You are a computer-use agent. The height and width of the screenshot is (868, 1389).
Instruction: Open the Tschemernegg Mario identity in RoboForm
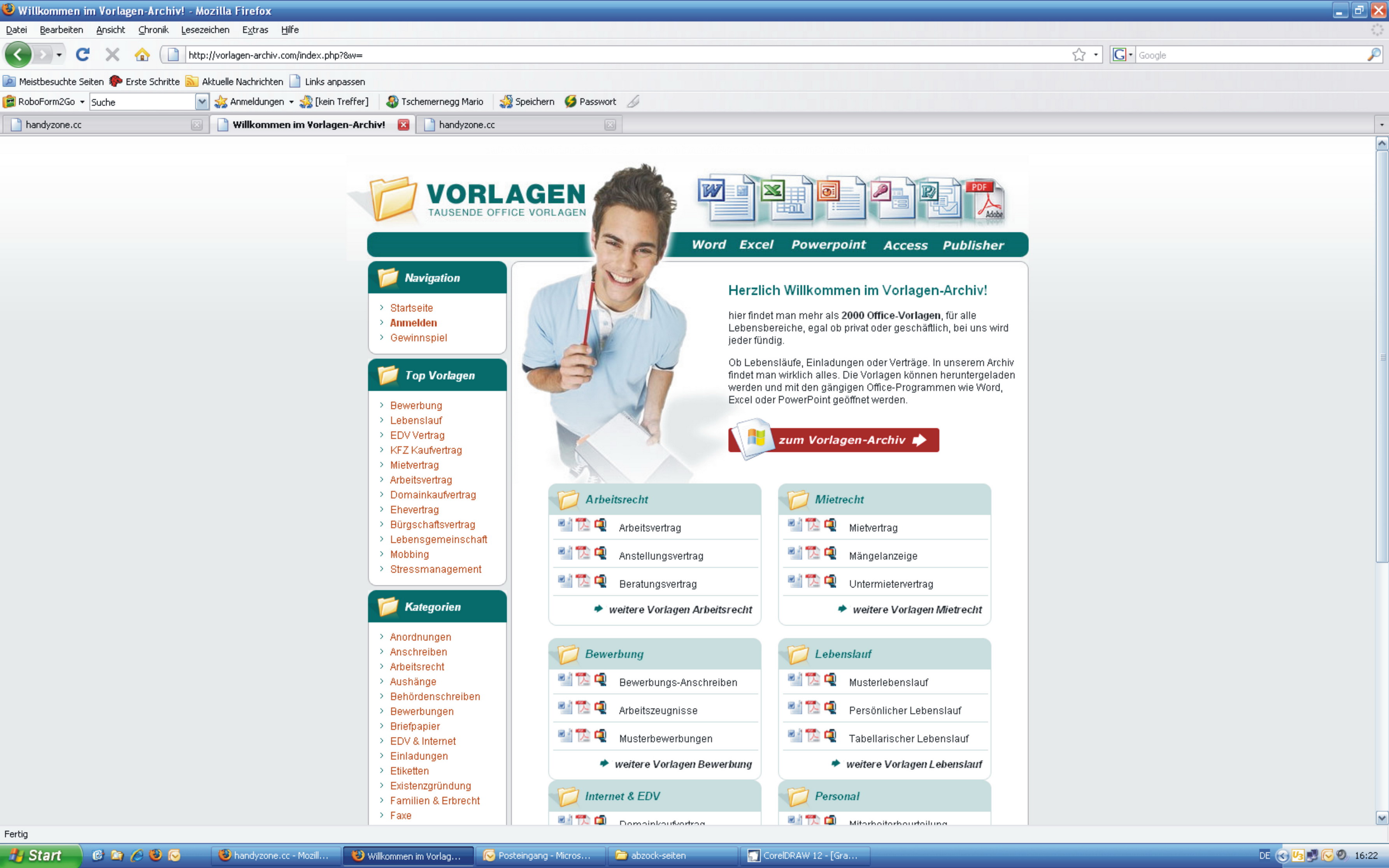(x=435, y=102)
